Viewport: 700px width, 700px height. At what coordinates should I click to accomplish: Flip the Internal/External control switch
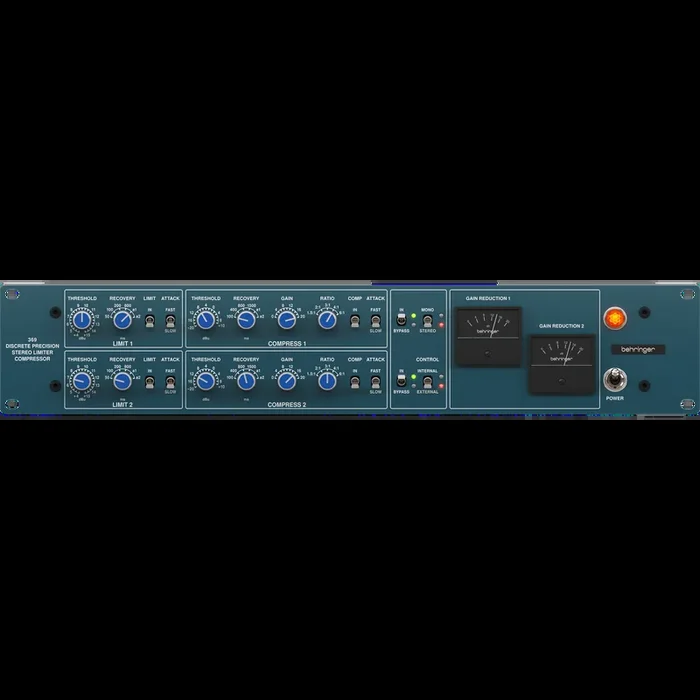427,382
